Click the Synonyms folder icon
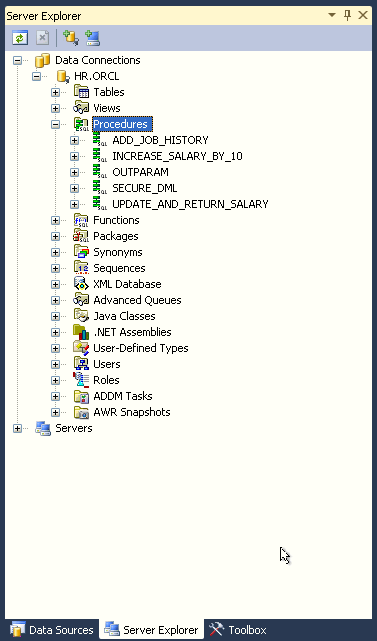The image size is (377, 641). tap(81, 252)
